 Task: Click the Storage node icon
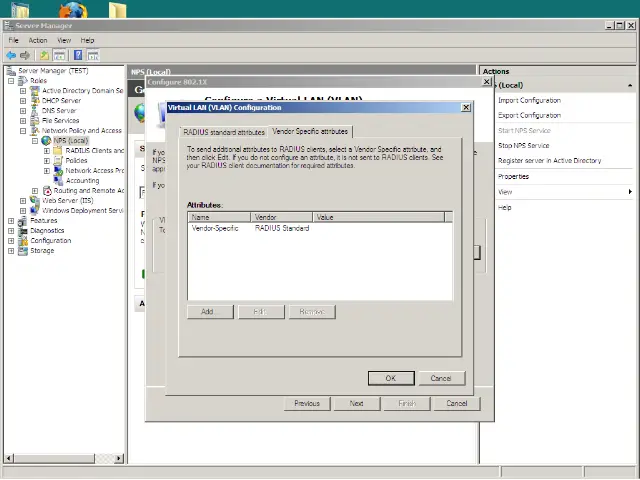coord(23,251)
